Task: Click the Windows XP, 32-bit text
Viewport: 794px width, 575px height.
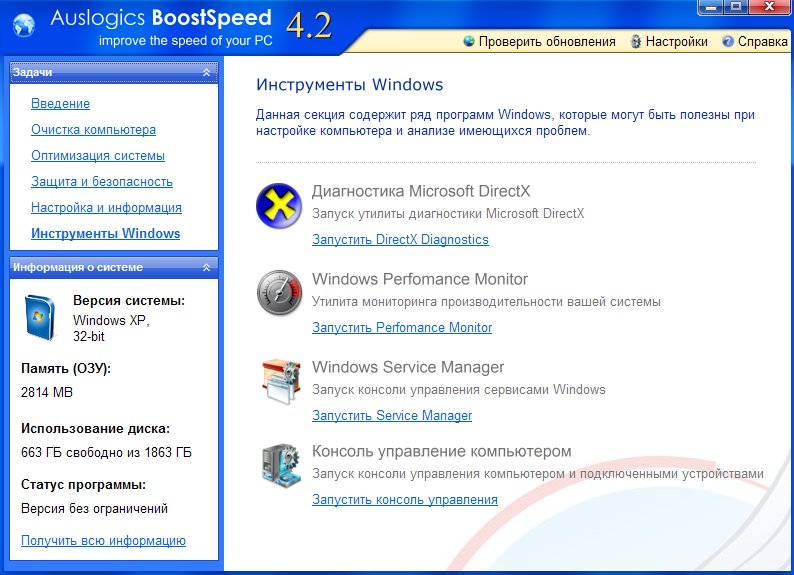Action: [x=111, y=328]
